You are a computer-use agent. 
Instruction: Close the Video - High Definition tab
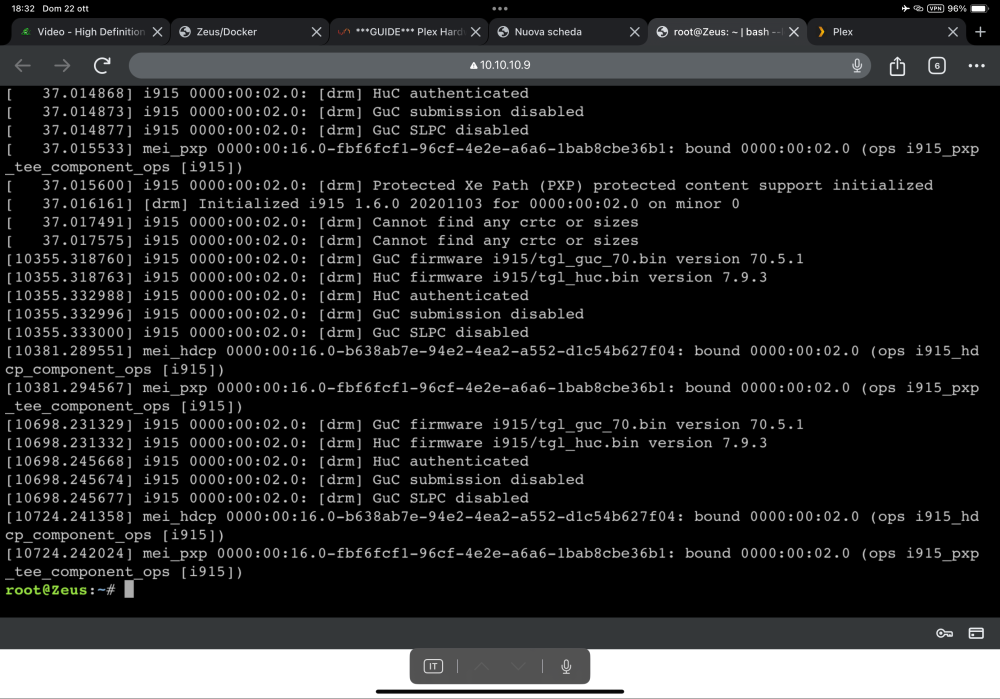point(158,32)
